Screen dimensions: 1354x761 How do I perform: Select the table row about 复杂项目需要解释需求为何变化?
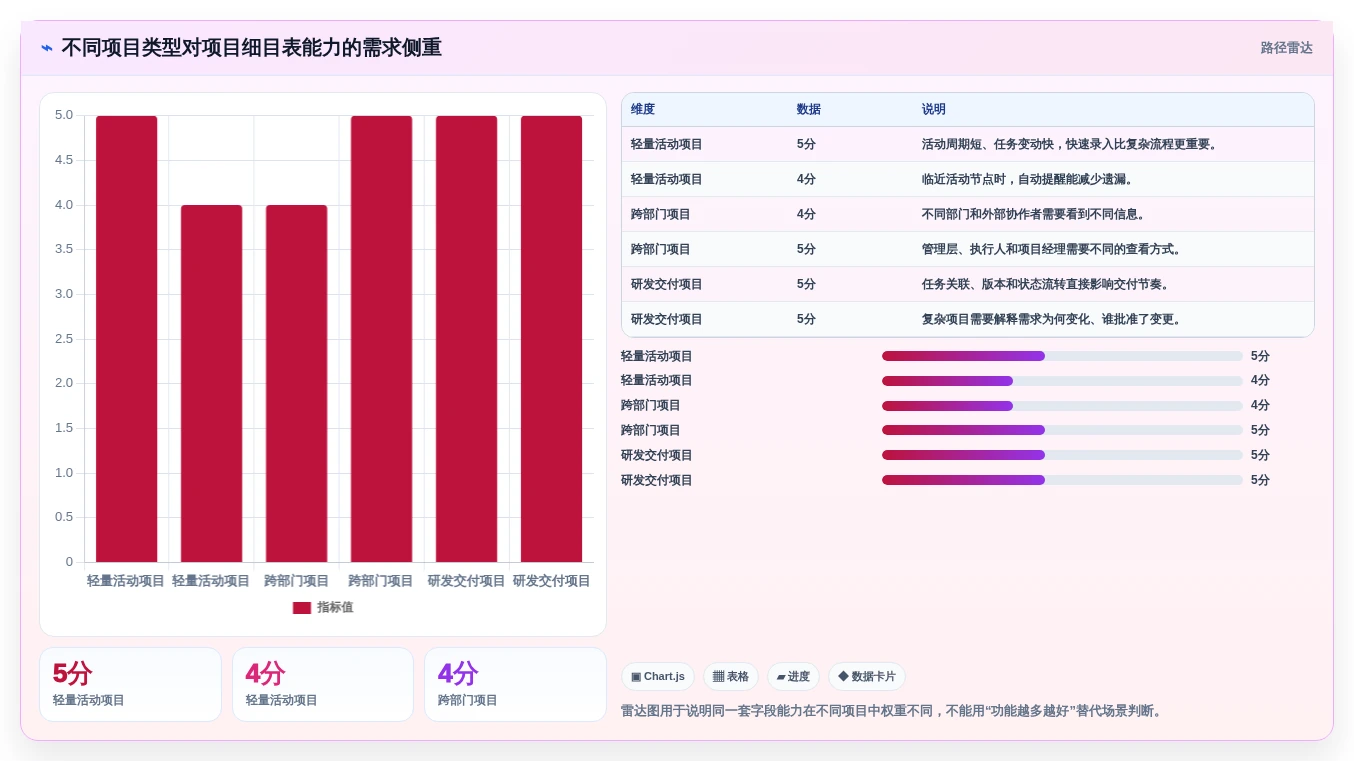click(x=968, y=319)
